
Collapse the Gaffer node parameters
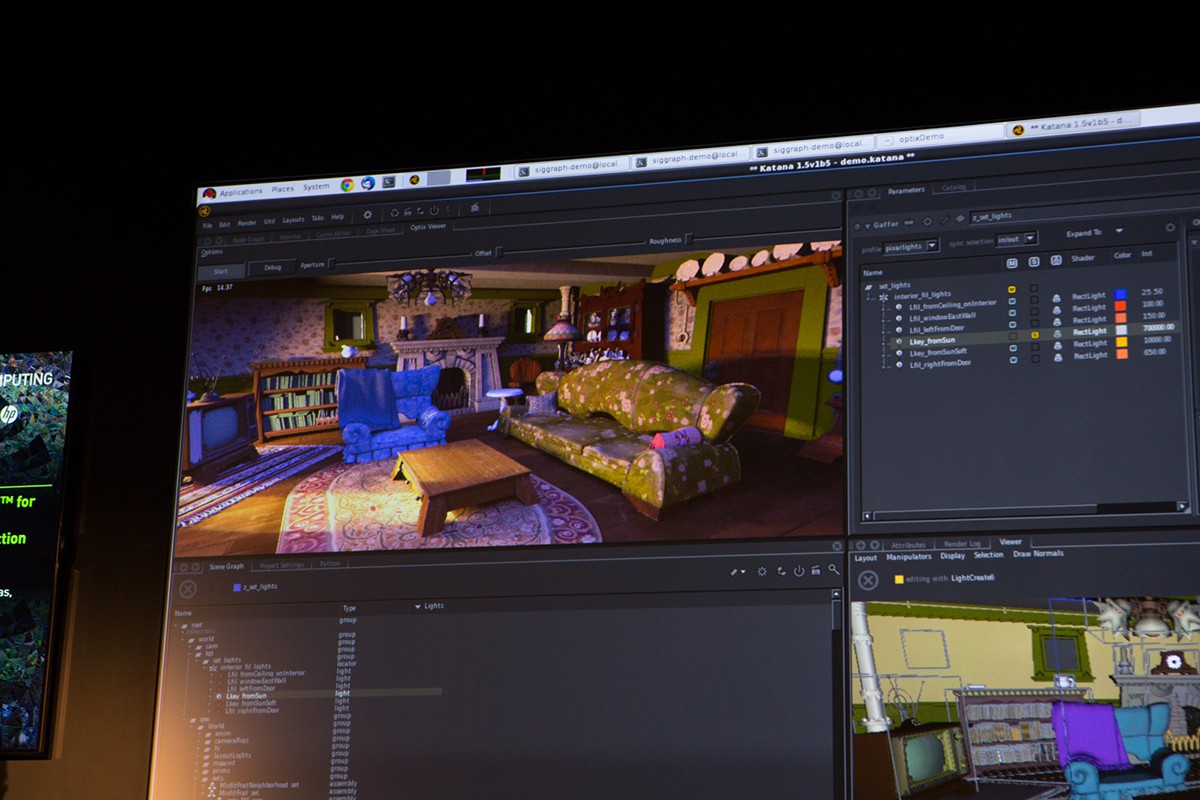(x=867, y=224)
